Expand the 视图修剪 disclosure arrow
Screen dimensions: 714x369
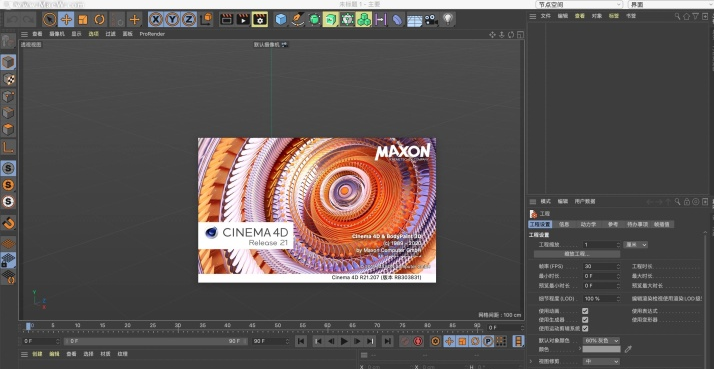[x=531, y=361]
